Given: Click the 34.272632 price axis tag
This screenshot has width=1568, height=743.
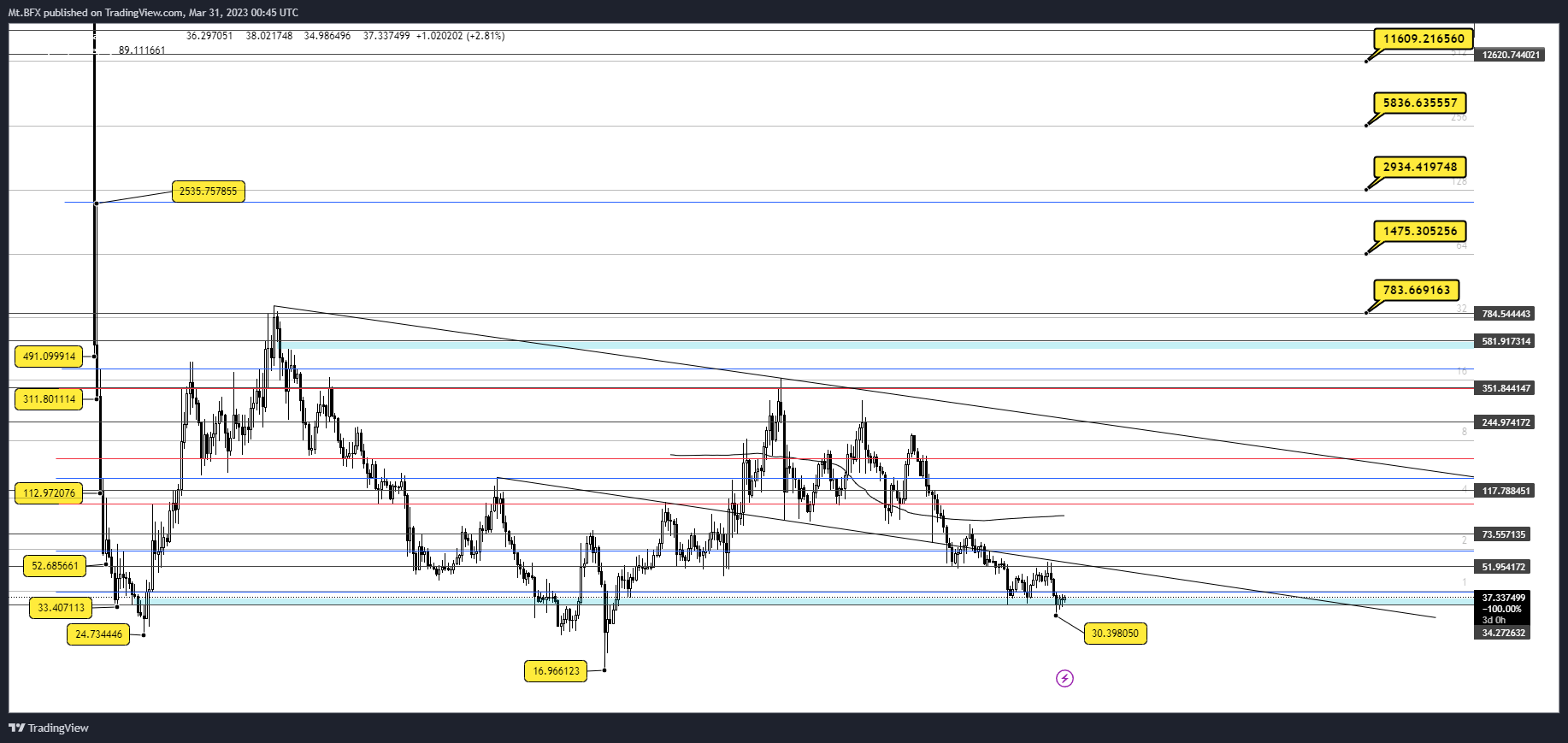Looking at the screenshot, I should click(1502, 633).
